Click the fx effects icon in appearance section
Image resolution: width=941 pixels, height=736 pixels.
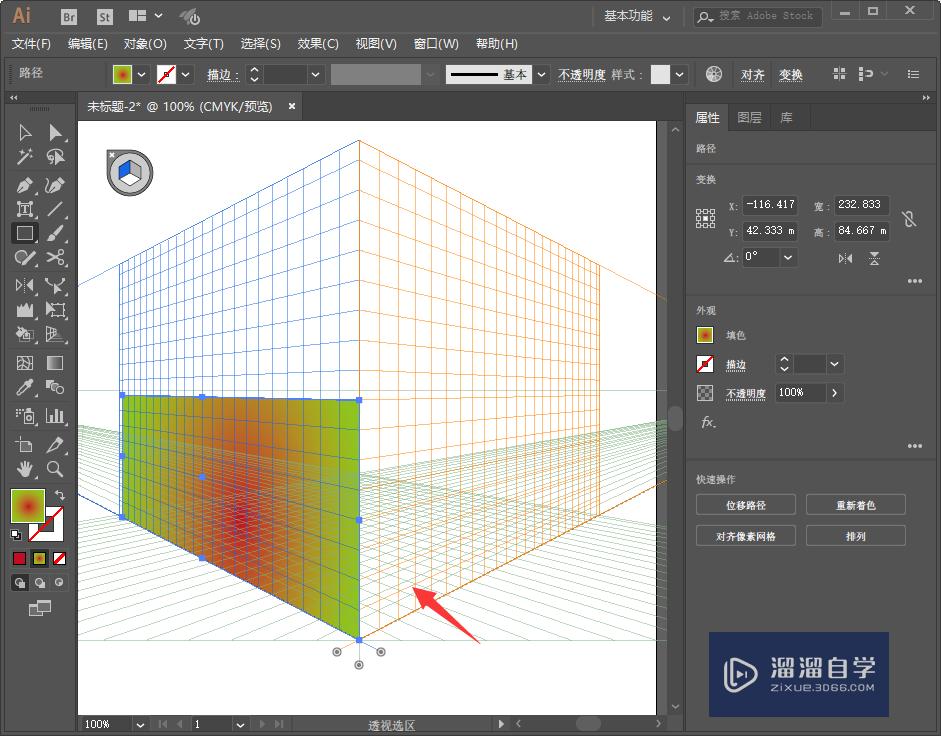coord(708,423)
